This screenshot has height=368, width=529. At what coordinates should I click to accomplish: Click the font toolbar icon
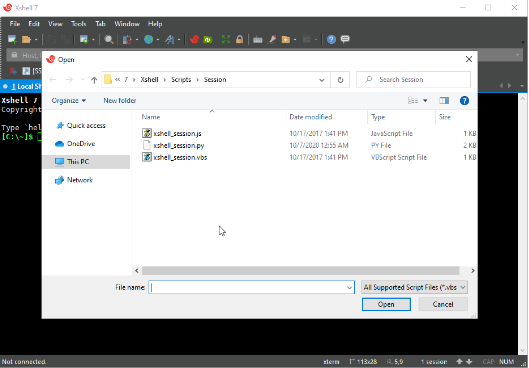[169, 39]
